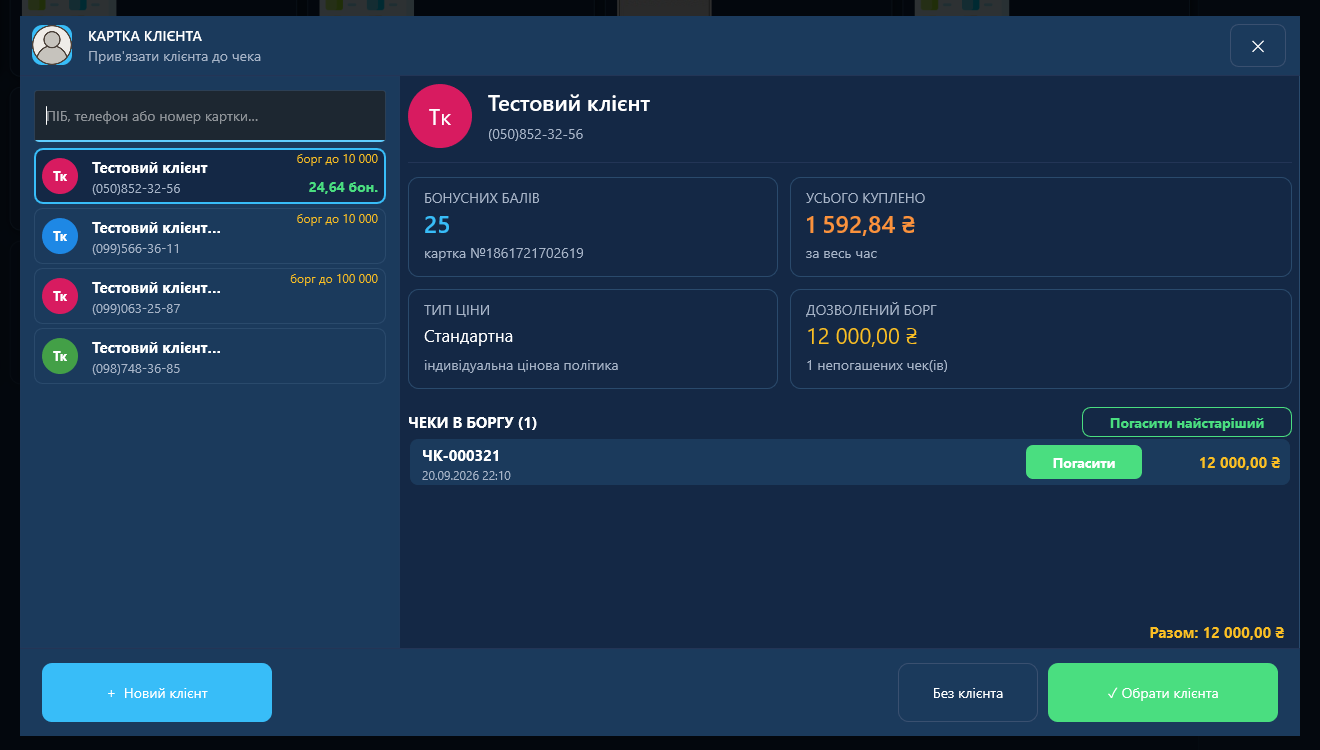1320x750 pixels.
Task: Click receipt amount 12 000,00 ₴ in debt row
Action: point(1240,463)
